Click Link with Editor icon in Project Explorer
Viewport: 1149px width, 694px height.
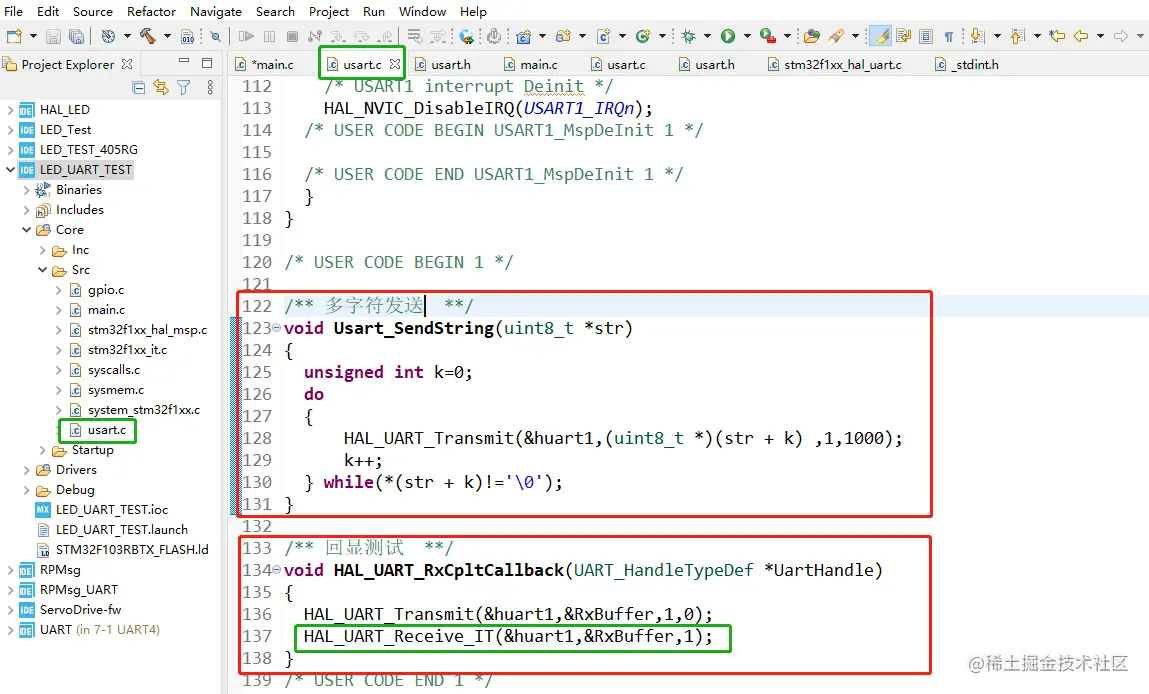(161, 88)
